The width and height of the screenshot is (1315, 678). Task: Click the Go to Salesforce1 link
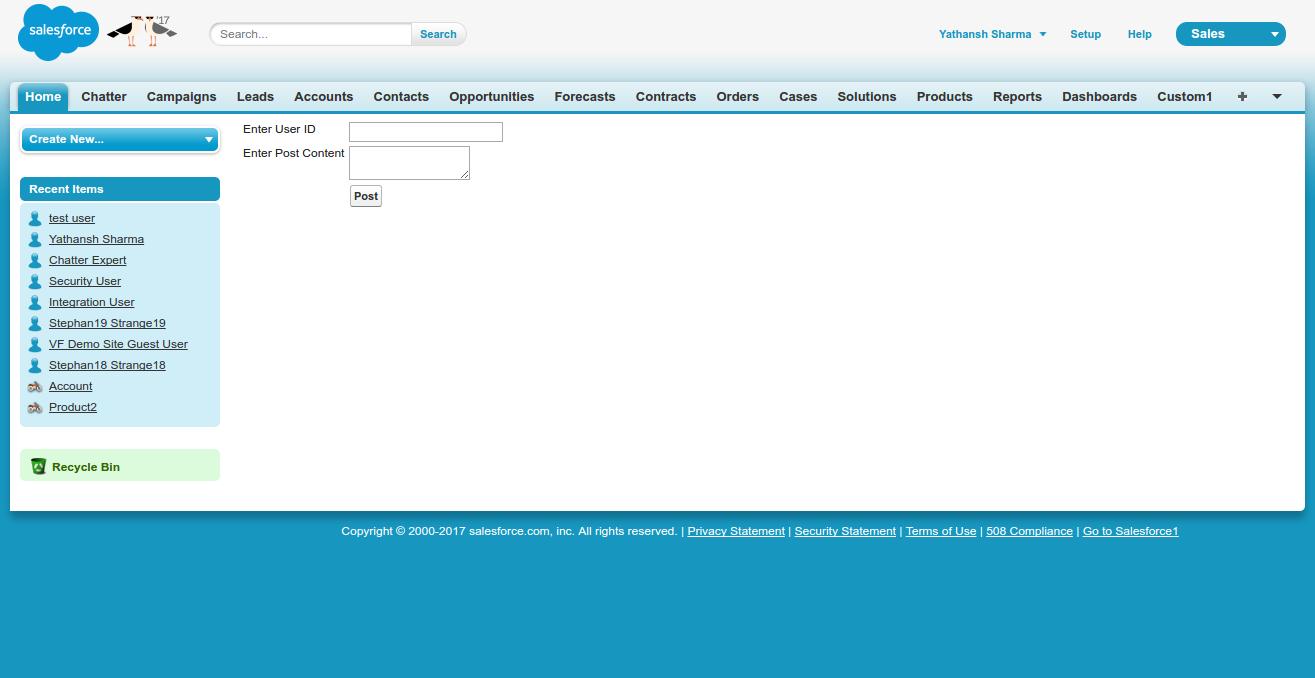(1131, 531)
